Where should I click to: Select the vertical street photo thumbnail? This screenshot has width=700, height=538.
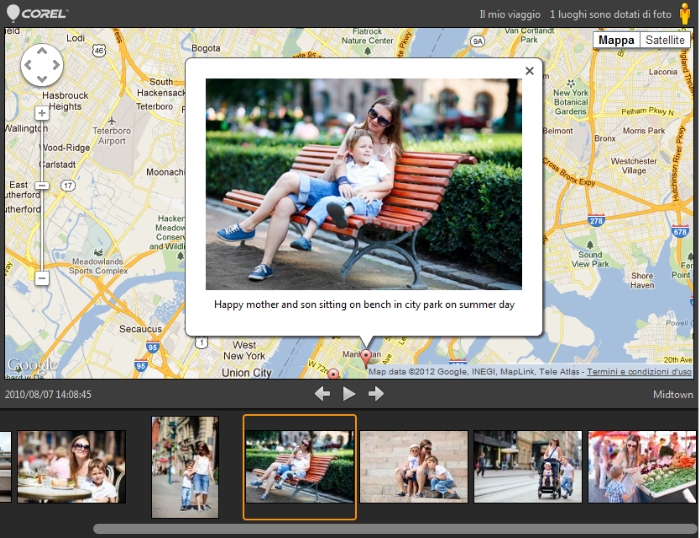(x=185, y=467)
